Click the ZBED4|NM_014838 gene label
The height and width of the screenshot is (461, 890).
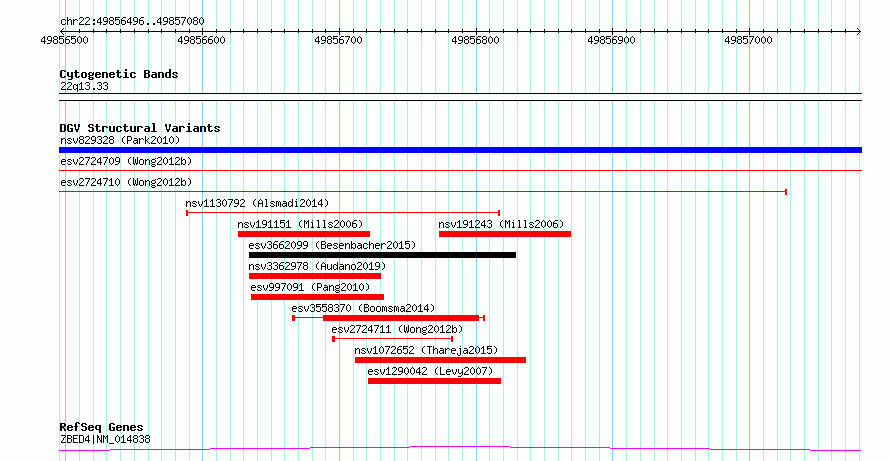pos(105,439)
